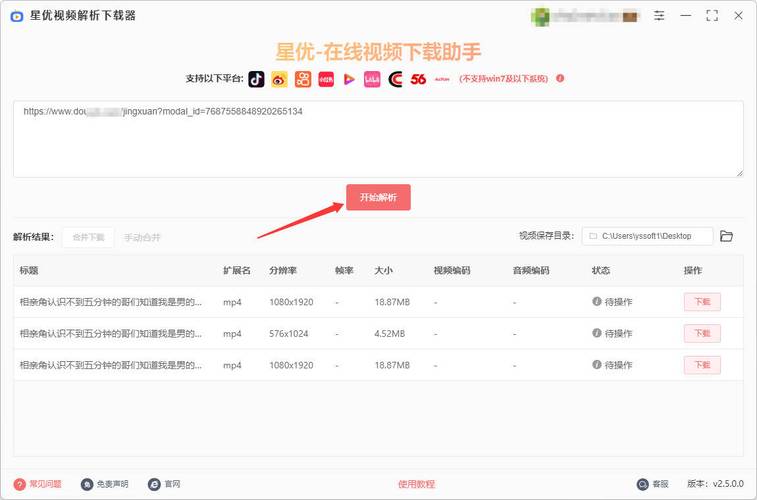Click the version v2.5.0.0 text
Image resolution: width=757 pixels, height=500 pixels.
click(715, 484)
